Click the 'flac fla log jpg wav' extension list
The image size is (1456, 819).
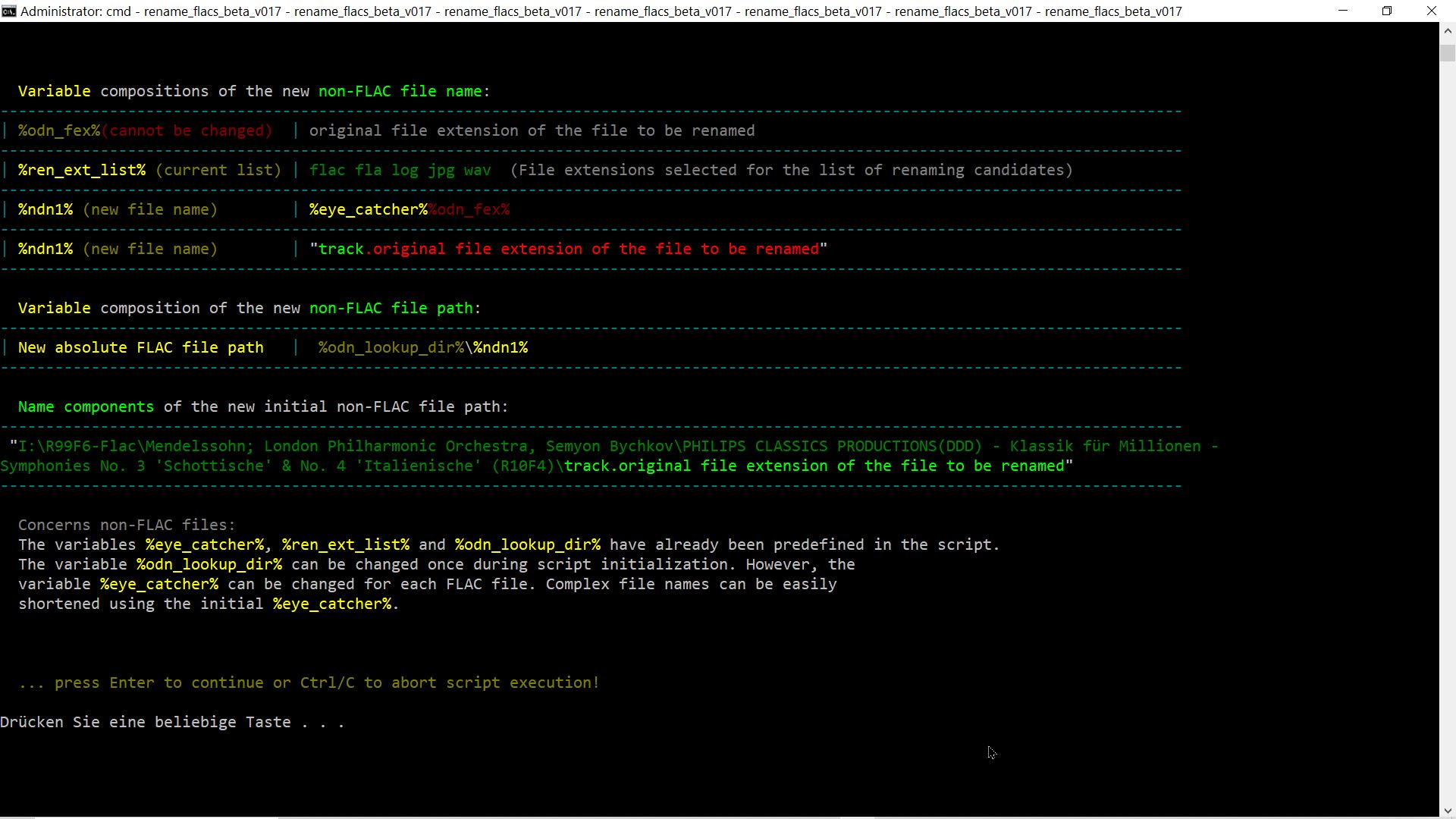coord(400,170)
